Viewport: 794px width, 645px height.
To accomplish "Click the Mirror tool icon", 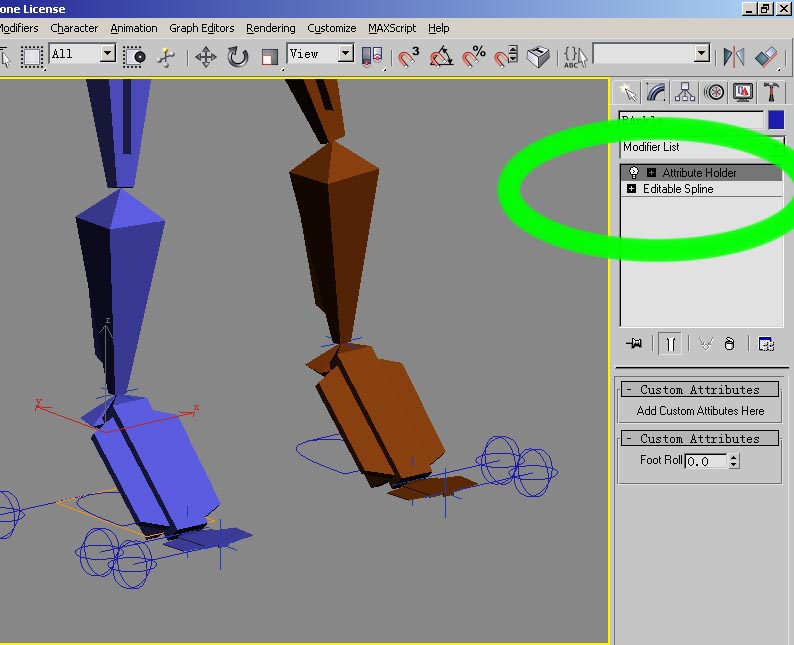I will point(734,56).
